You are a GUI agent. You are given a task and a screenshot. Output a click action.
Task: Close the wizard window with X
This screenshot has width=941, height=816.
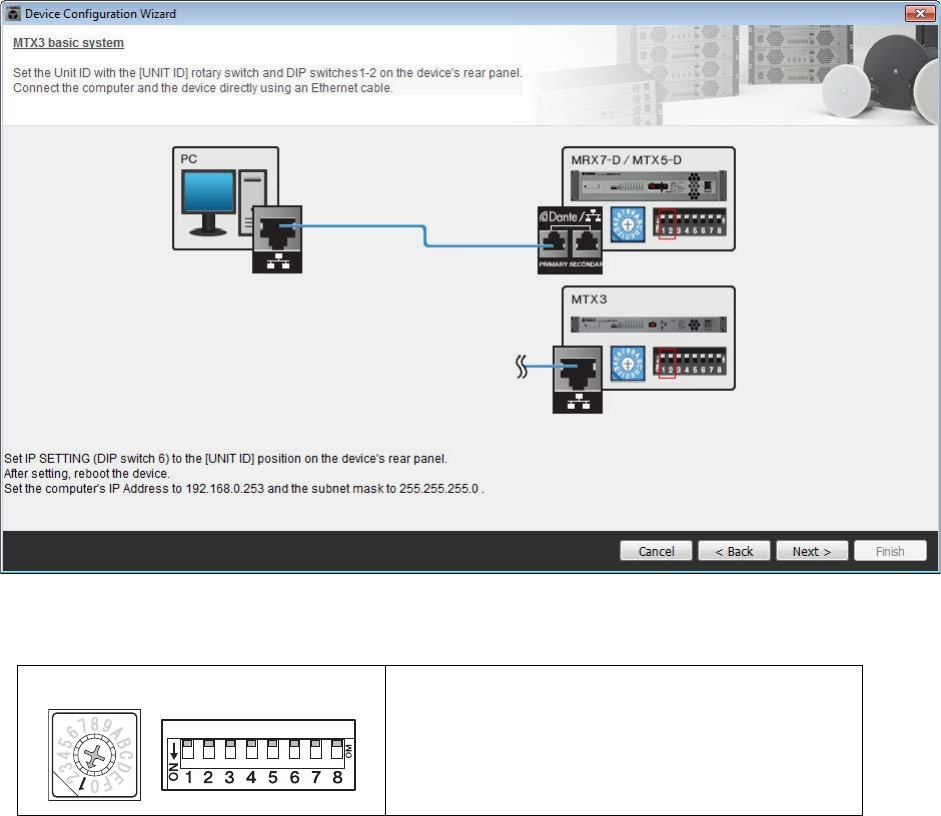(x=920, y=13)
